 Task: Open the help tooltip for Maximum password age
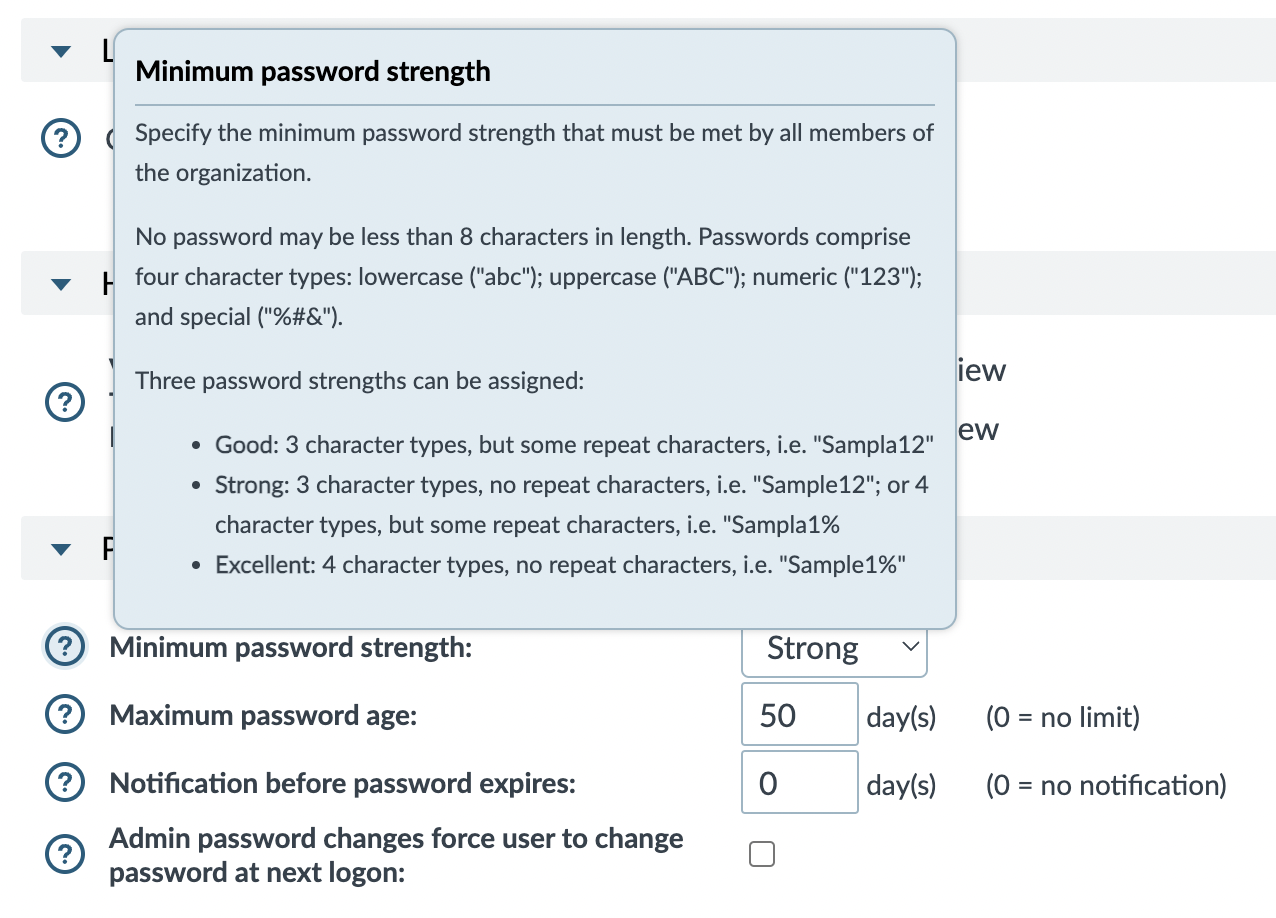point(64,714)
